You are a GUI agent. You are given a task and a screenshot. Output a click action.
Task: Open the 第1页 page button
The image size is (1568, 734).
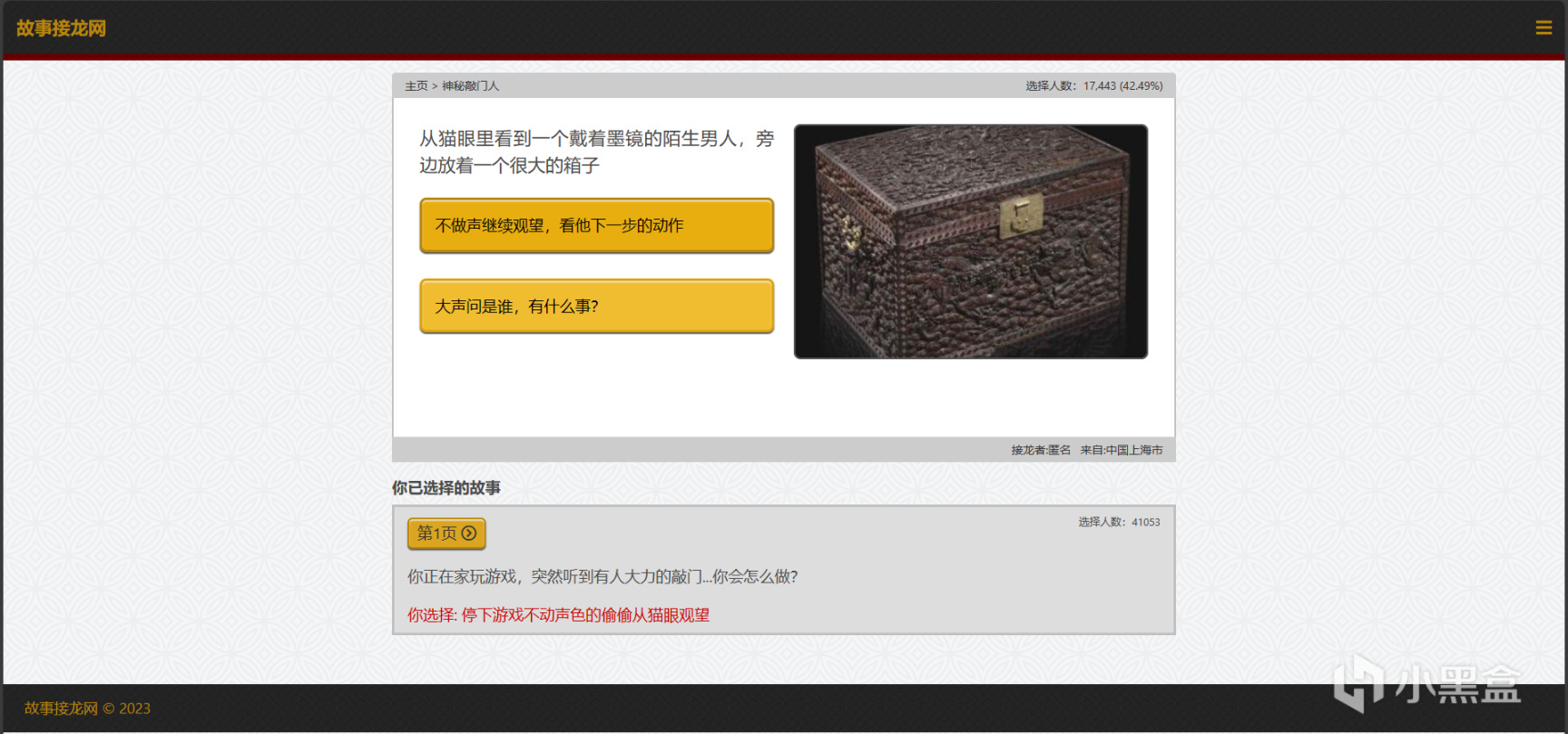pyautogui.click(x=446, y=533)
